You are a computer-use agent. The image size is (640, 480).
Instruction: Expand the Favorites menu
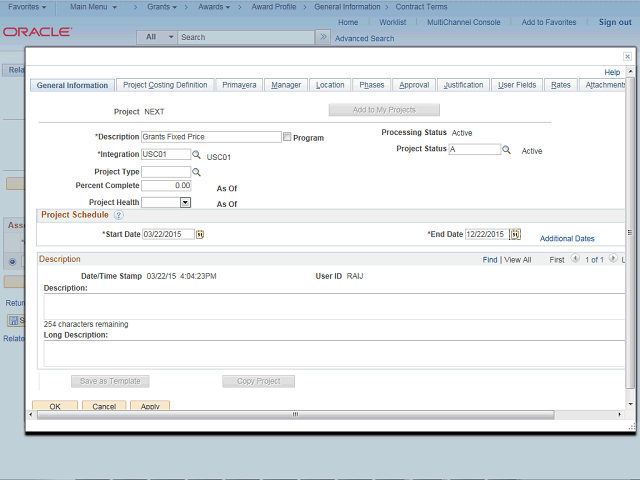[x=27, y=7]
